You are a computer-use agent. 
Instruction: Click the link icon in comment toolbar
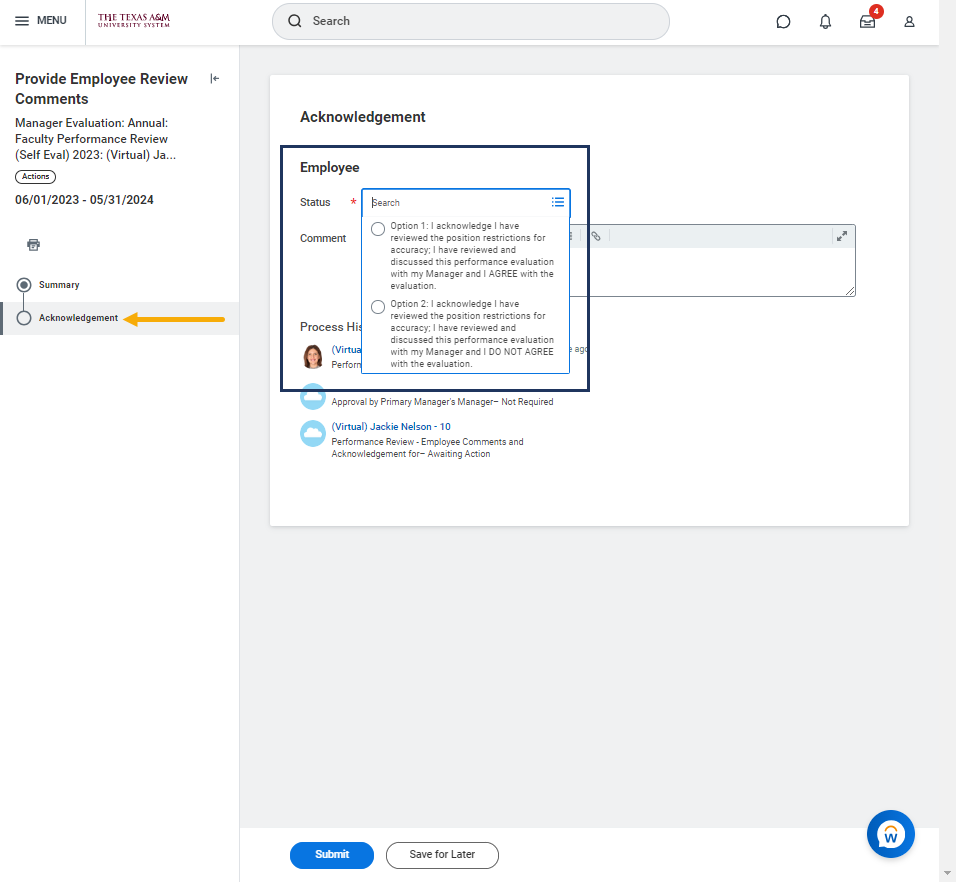tap(595, 236)
